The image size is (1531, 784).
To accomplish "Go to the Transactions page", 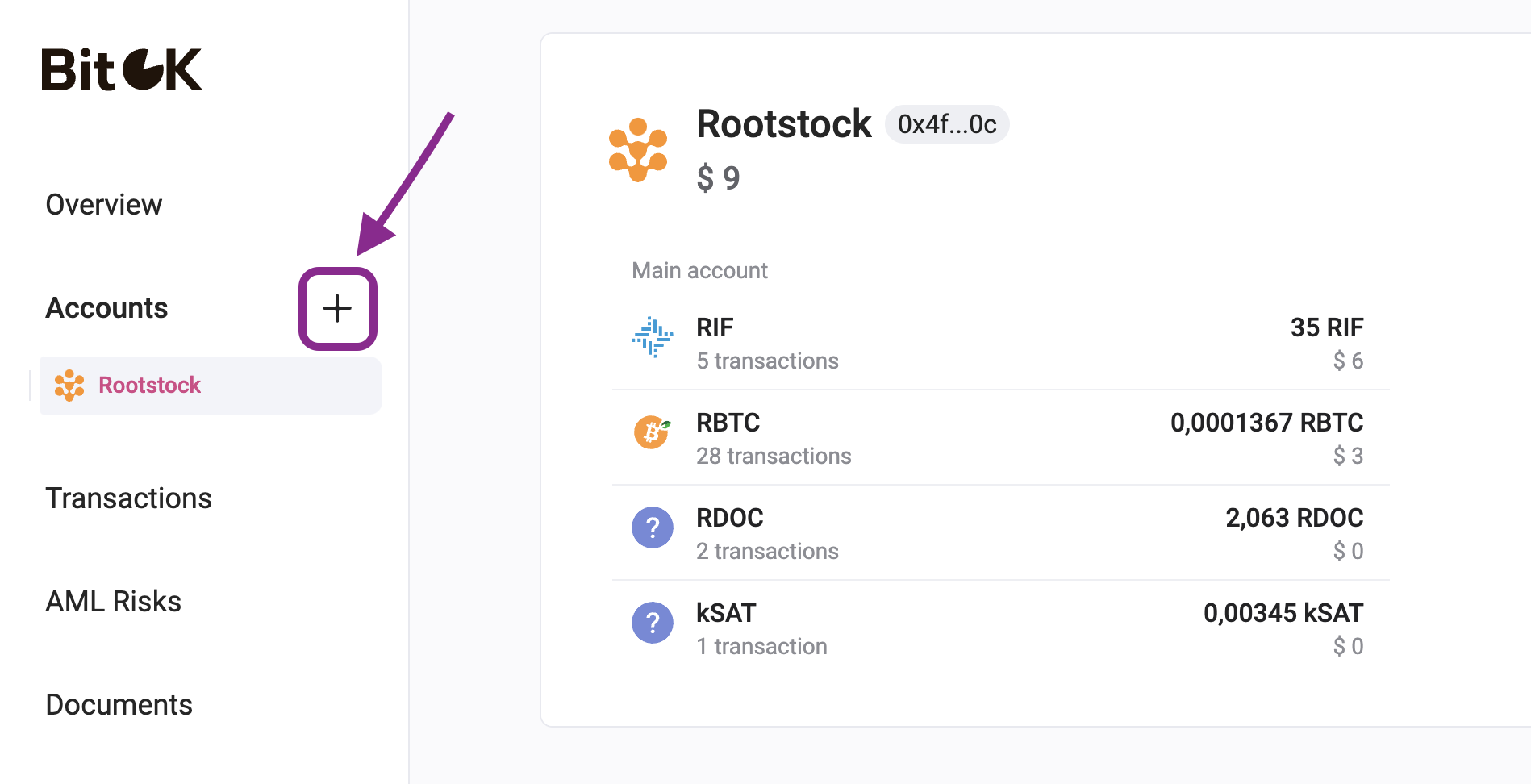I will click(x=129, y=498).
